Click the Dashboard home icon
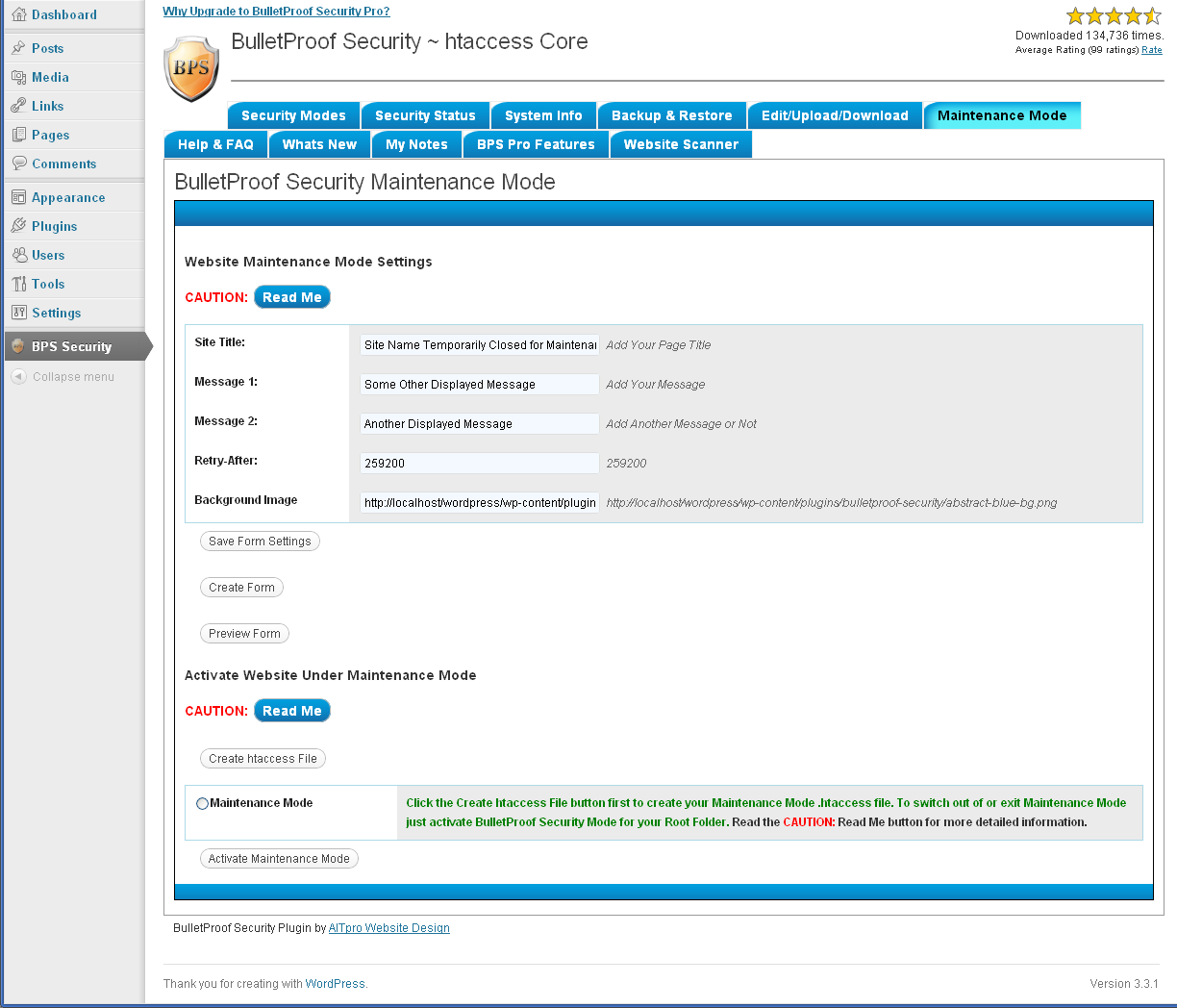The height and width of the screenshot is (1008, 1177). 19,14
